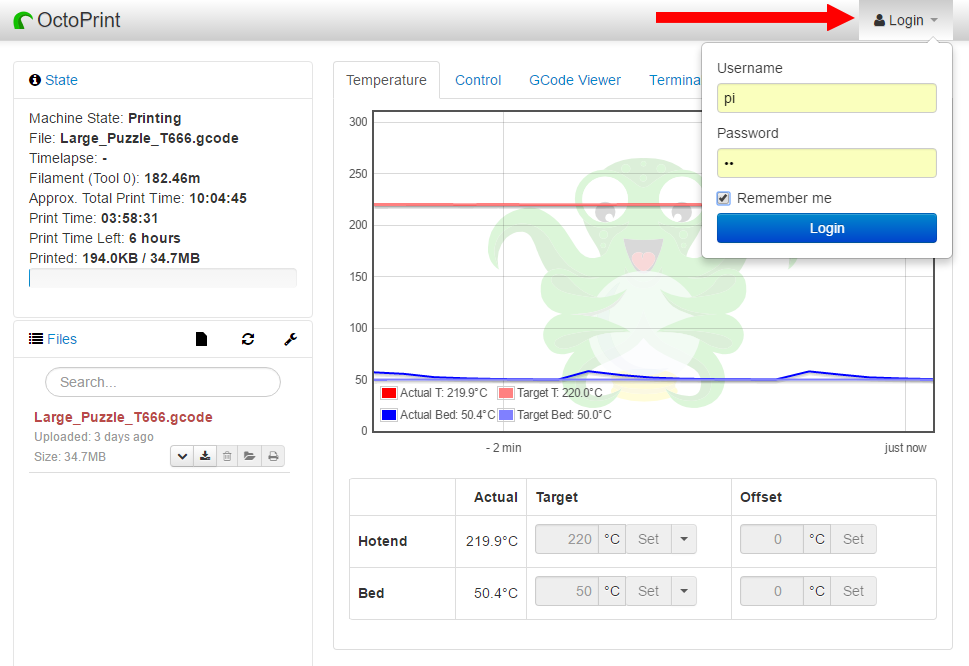Viewport: 969px width, 666px height.
Task: Open the Files wrench settings icon
Action: pyautogui.click(x=290, y=339)
